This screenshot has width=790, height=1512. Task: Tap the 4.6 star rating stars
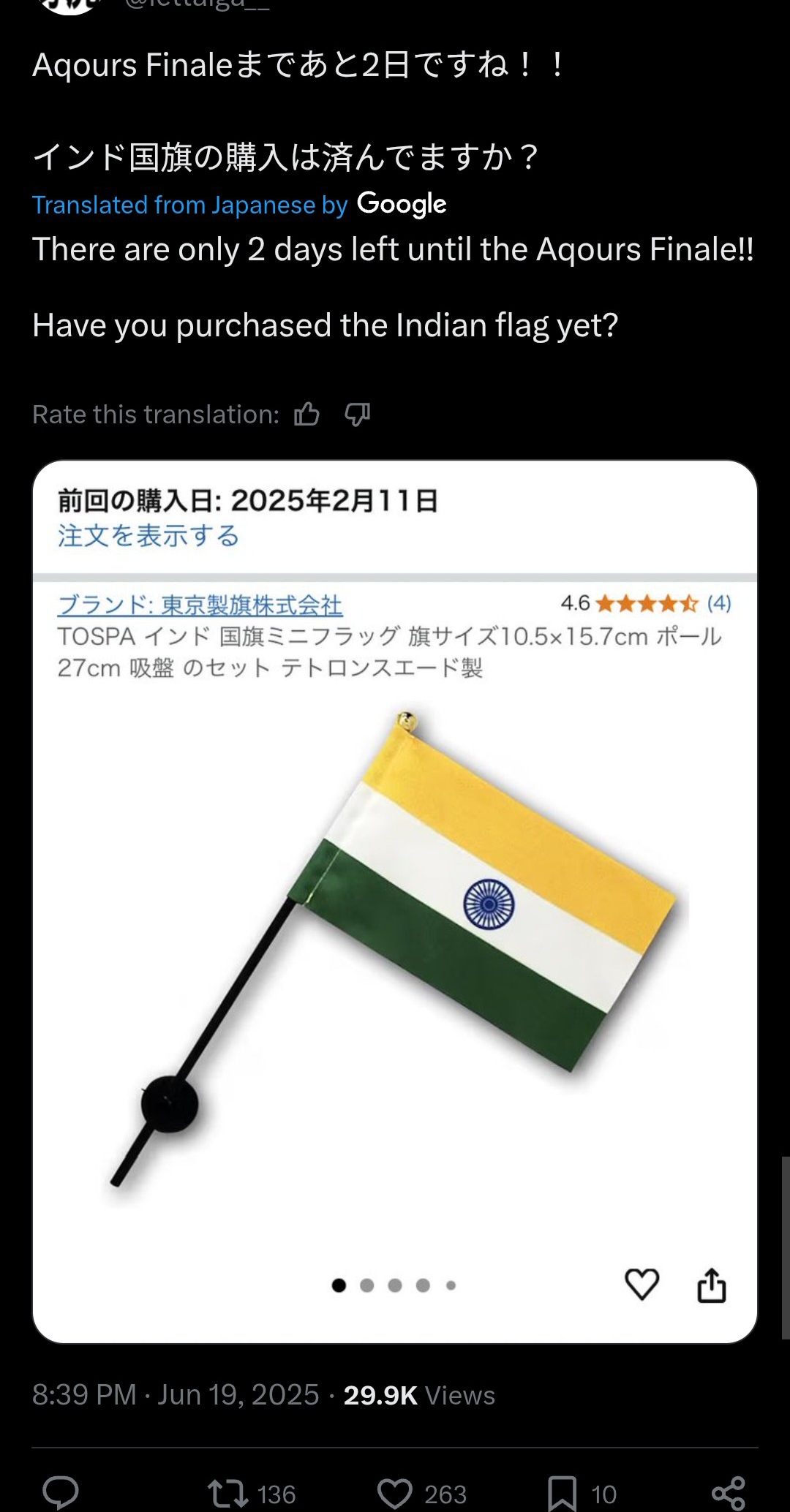(647, 603)
